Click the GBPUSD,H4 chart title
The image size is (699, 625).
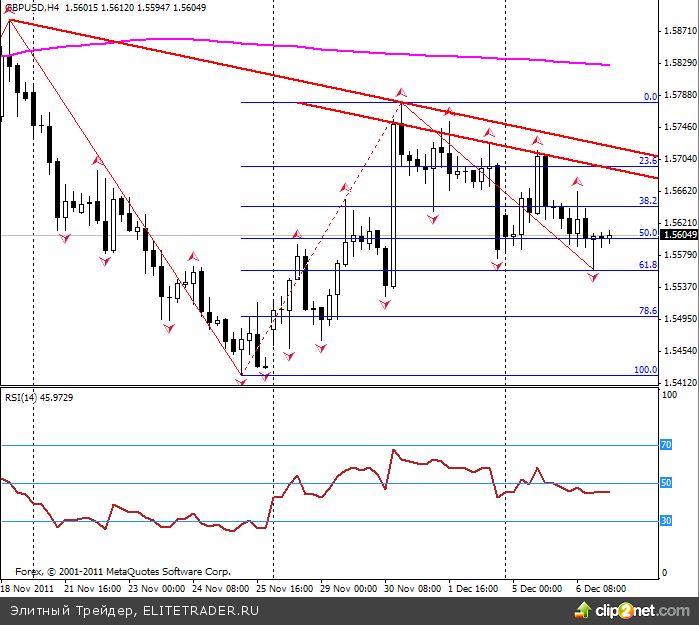(26, 7)
